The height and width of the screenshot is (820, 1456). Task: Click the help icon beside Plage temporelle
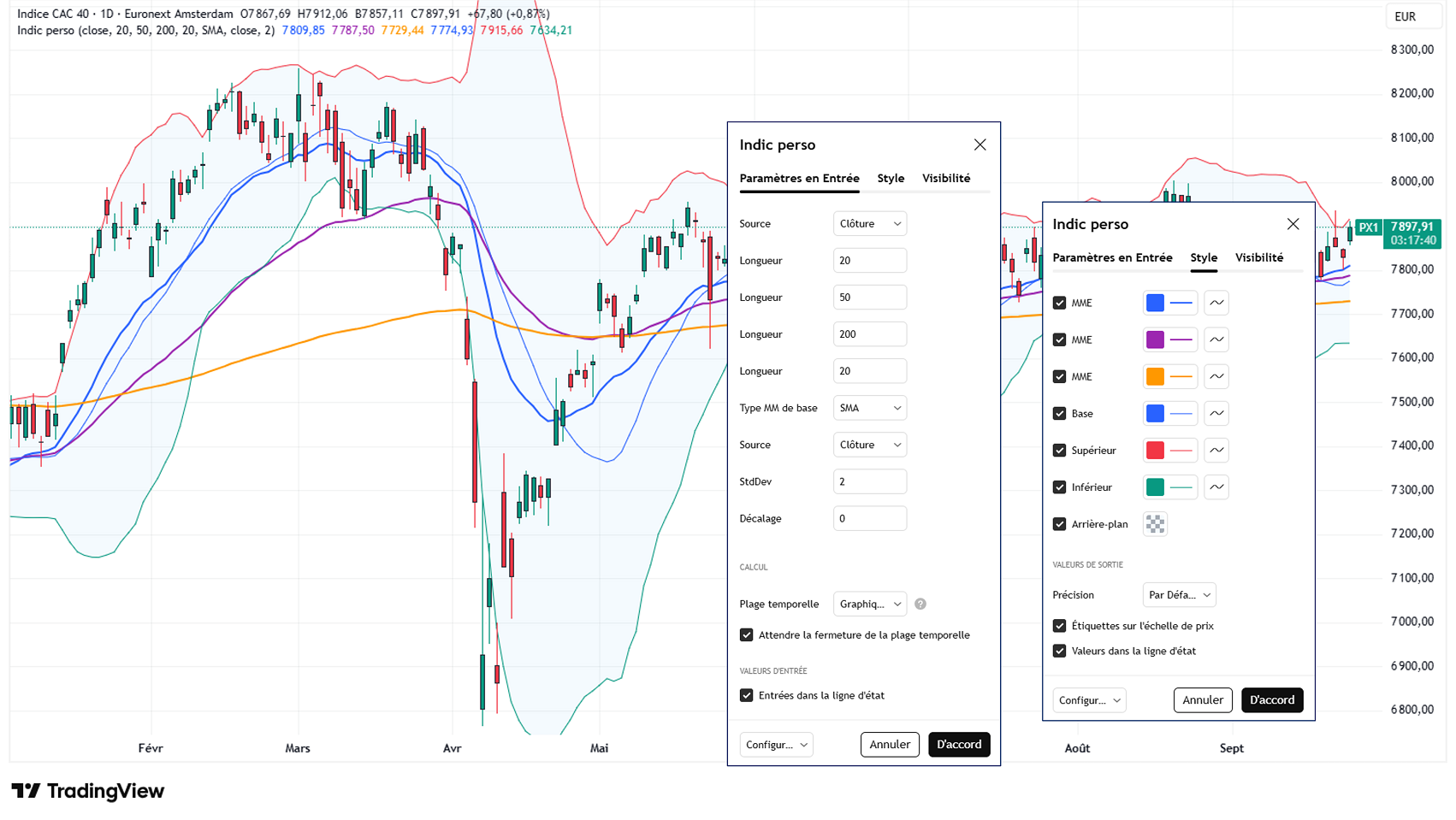click(920, 605)
